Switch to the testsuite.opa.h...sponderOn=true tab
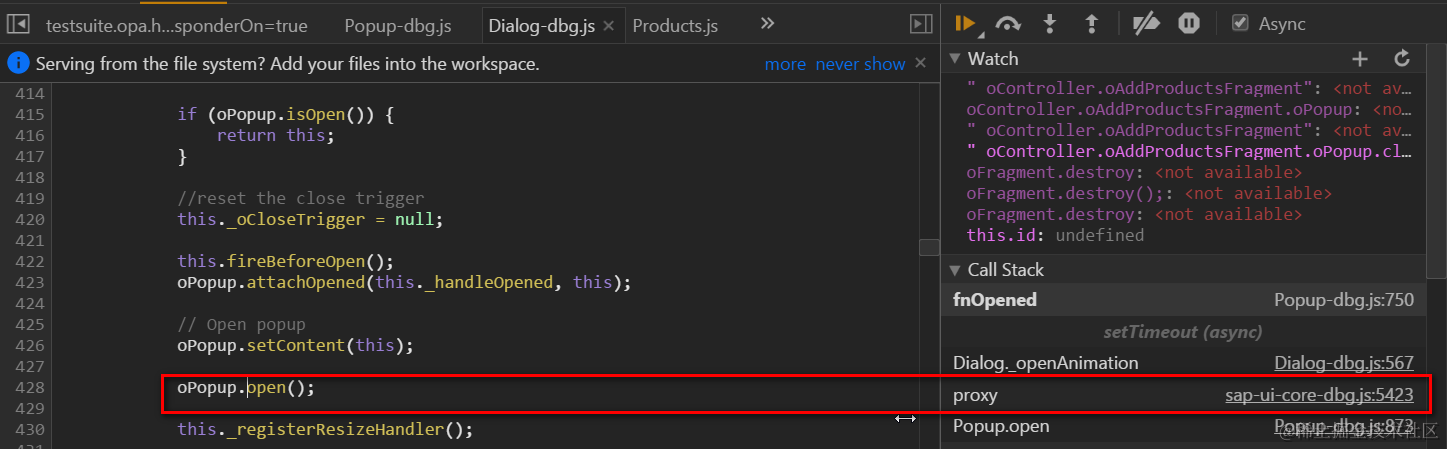Image resolution: width=1447 pixels, height=449 pixels. [x=177, y=26]
